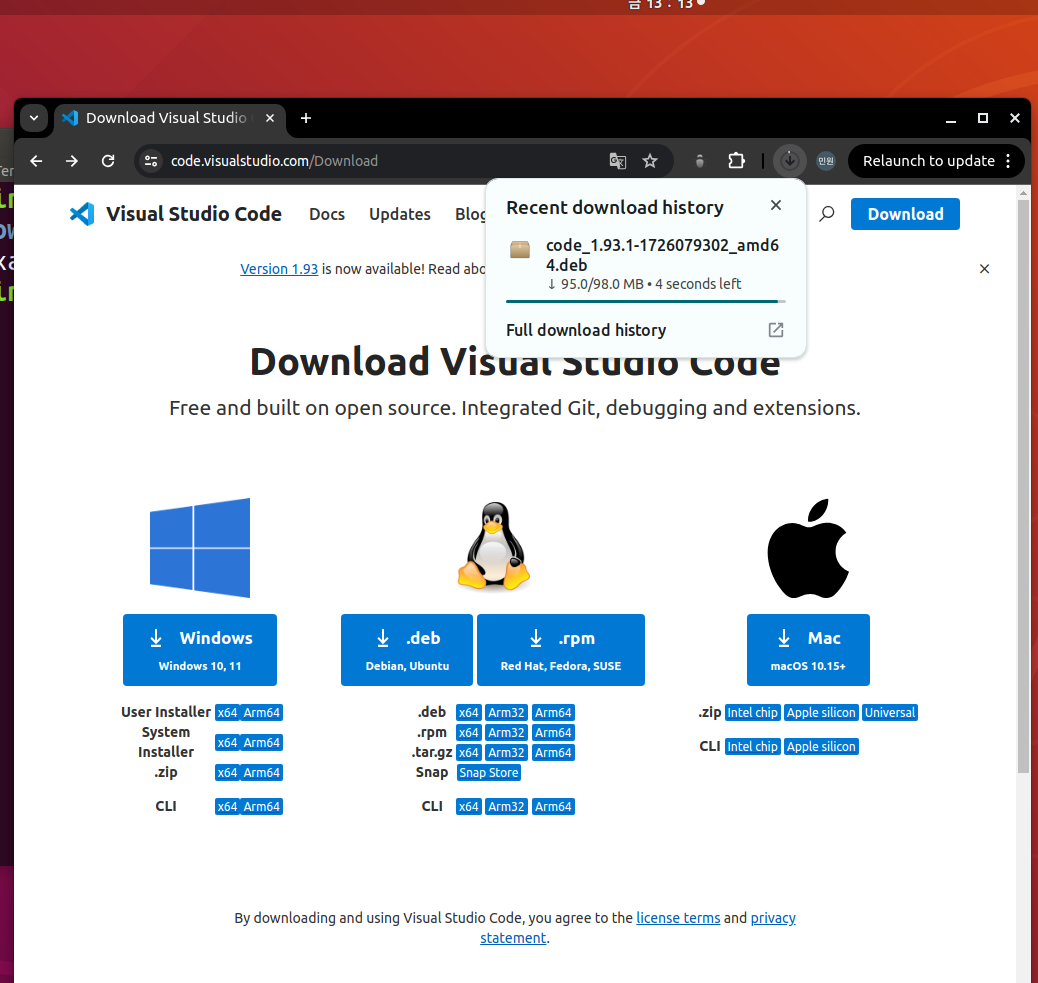Choose Mac CLI Intel chip download
Screen dimensions: 1038x983
pyautogui.click(x=753, y=747)
